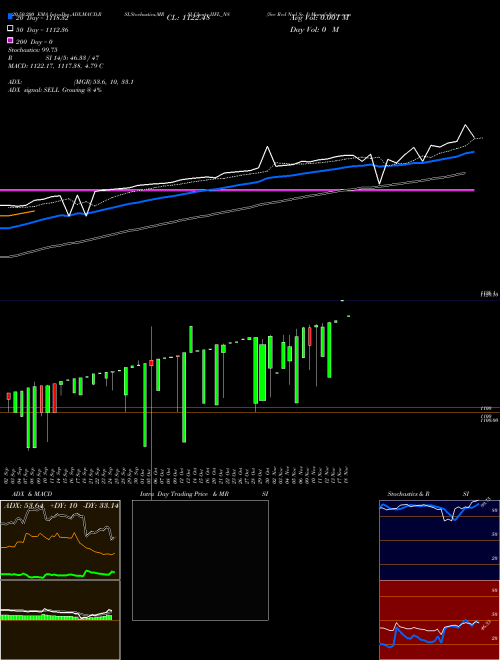Screen dimensions: 500x660
Task: Open the MACD histogram panel with green bars
Action: (60, 620)
